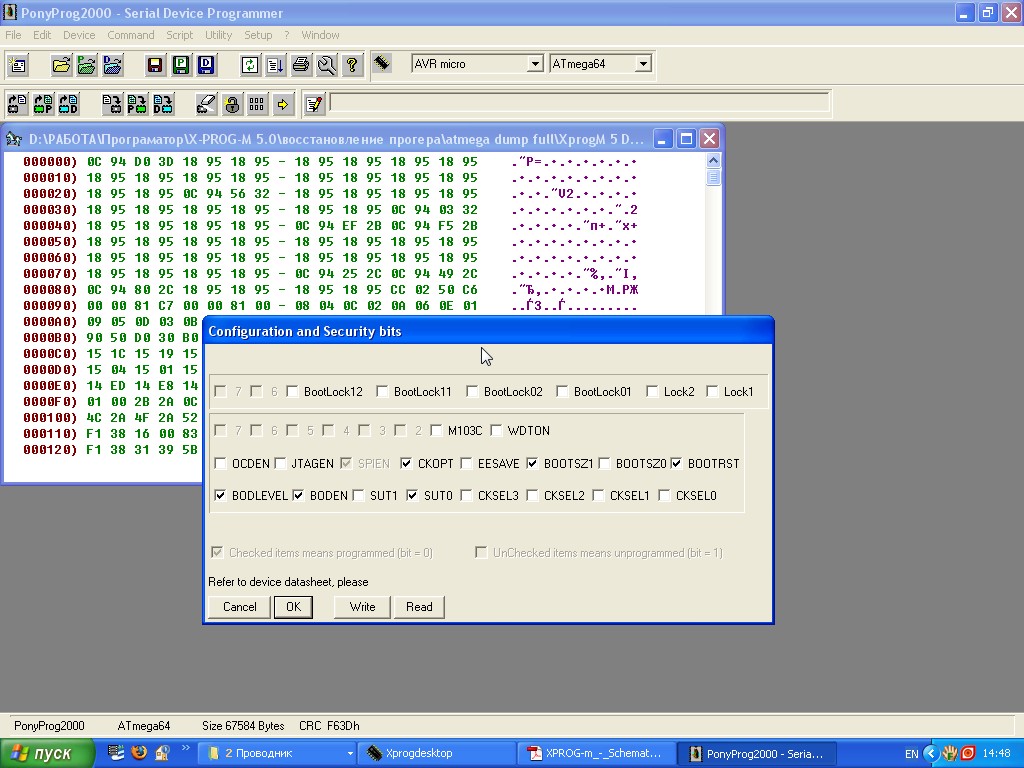Screen dimensions: 1024x768
Task: Click the Read Program (P) from device icon
Action: 43,104
